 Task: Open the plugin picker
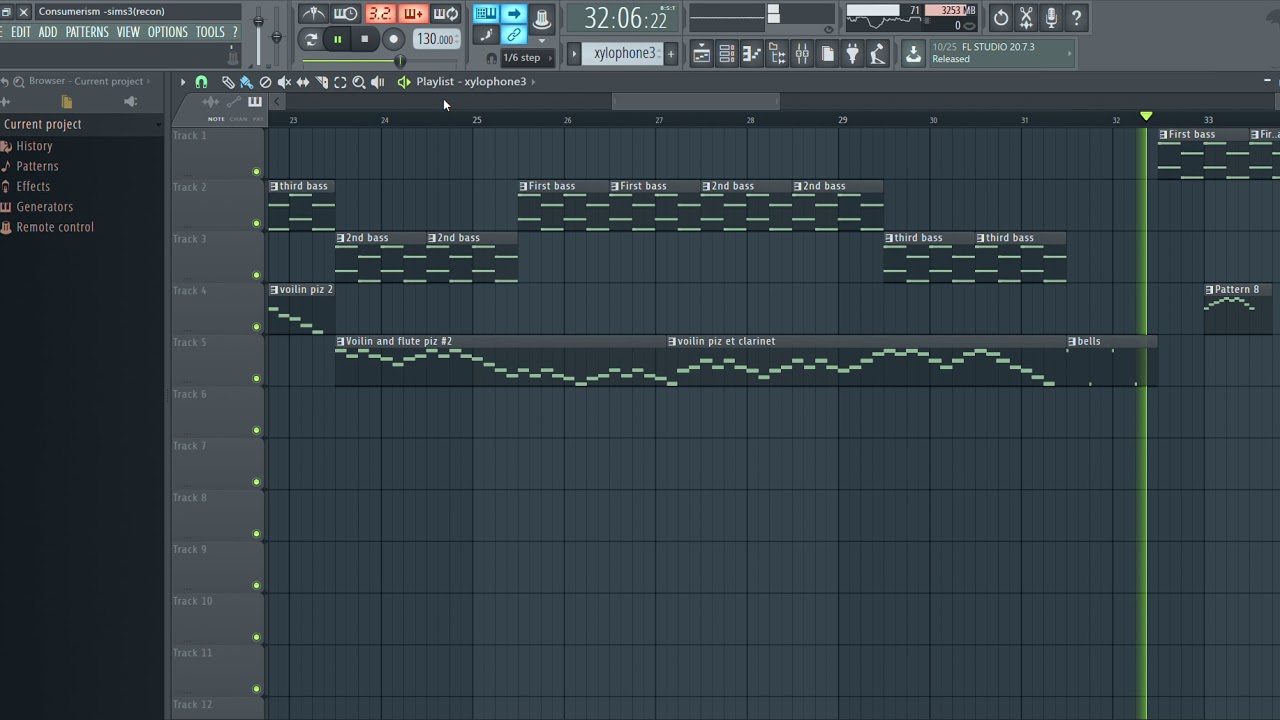tap(852, 54)
